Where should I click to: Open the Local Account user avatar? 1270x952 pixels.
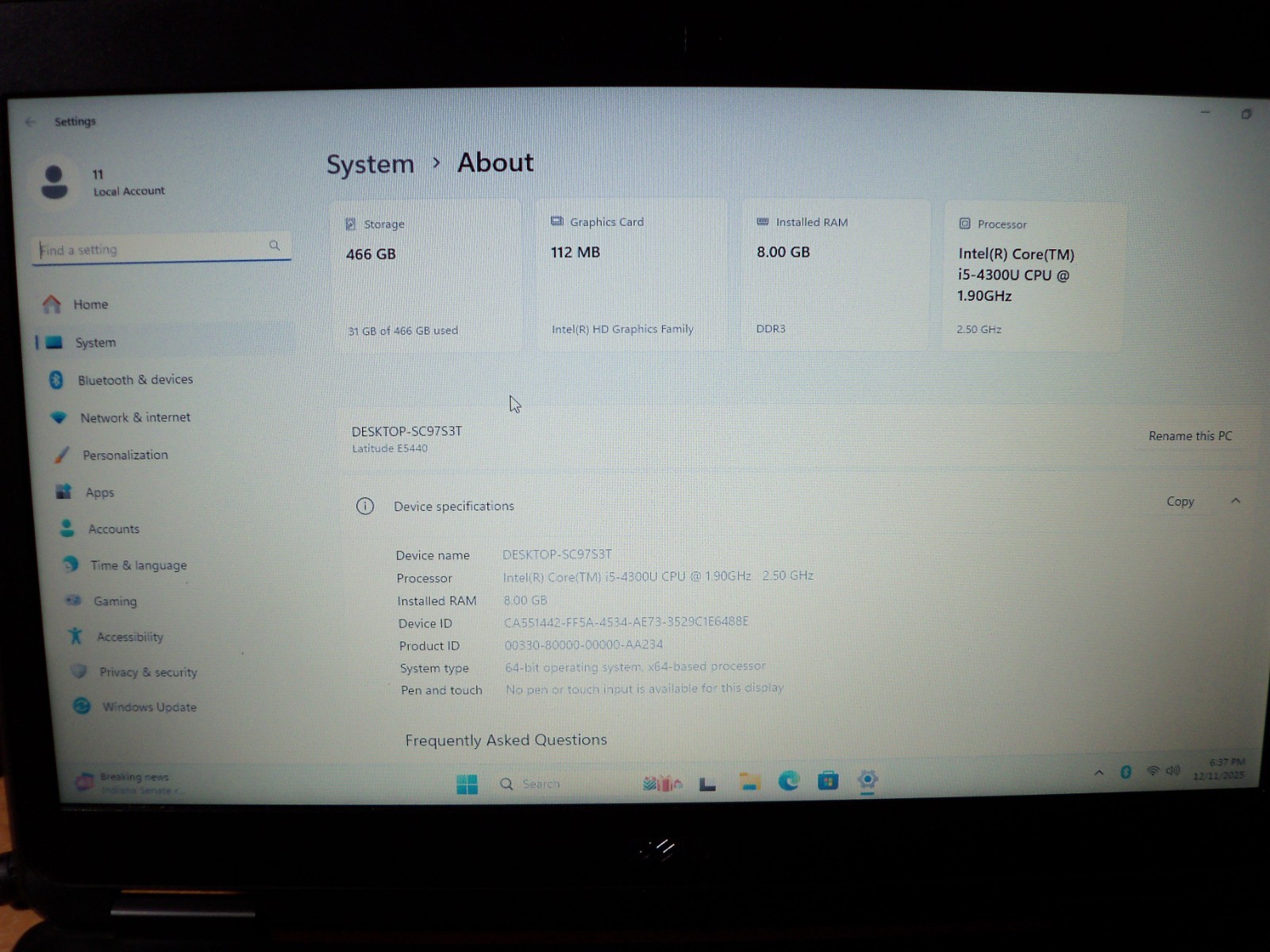coord(54,182)
